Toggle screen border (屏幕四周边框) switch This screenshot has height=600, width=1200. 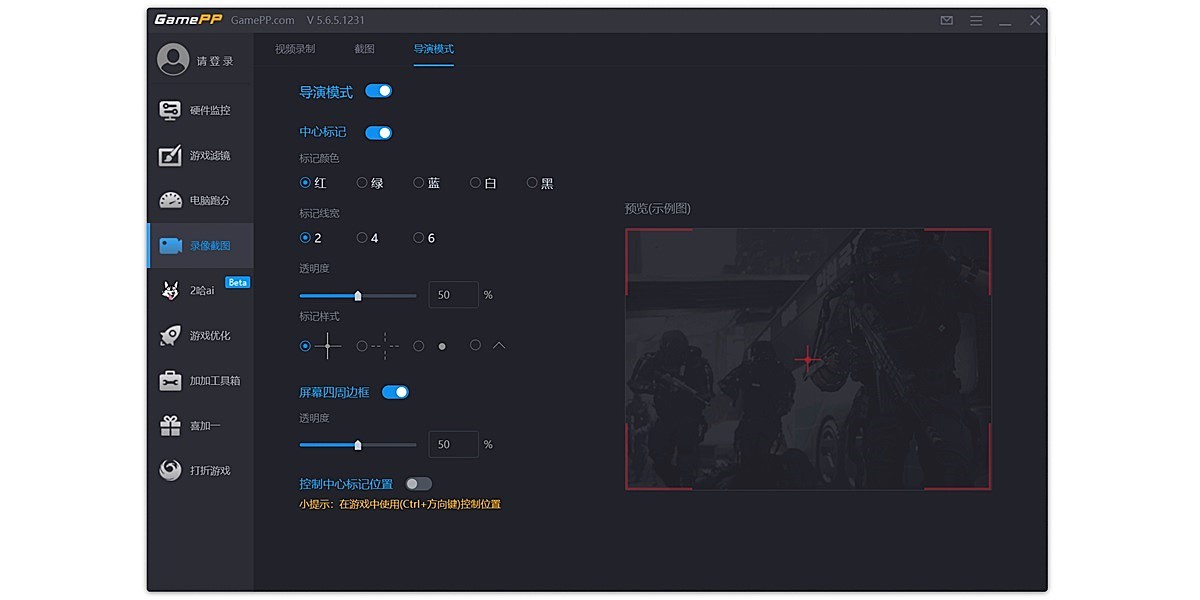396,392
